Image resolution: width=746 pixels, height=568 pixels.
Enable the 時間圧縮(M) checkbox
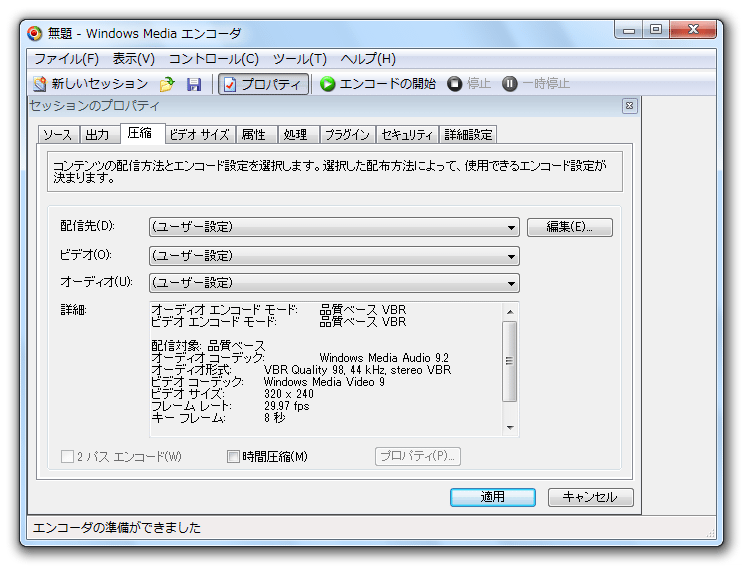[233, 457]
